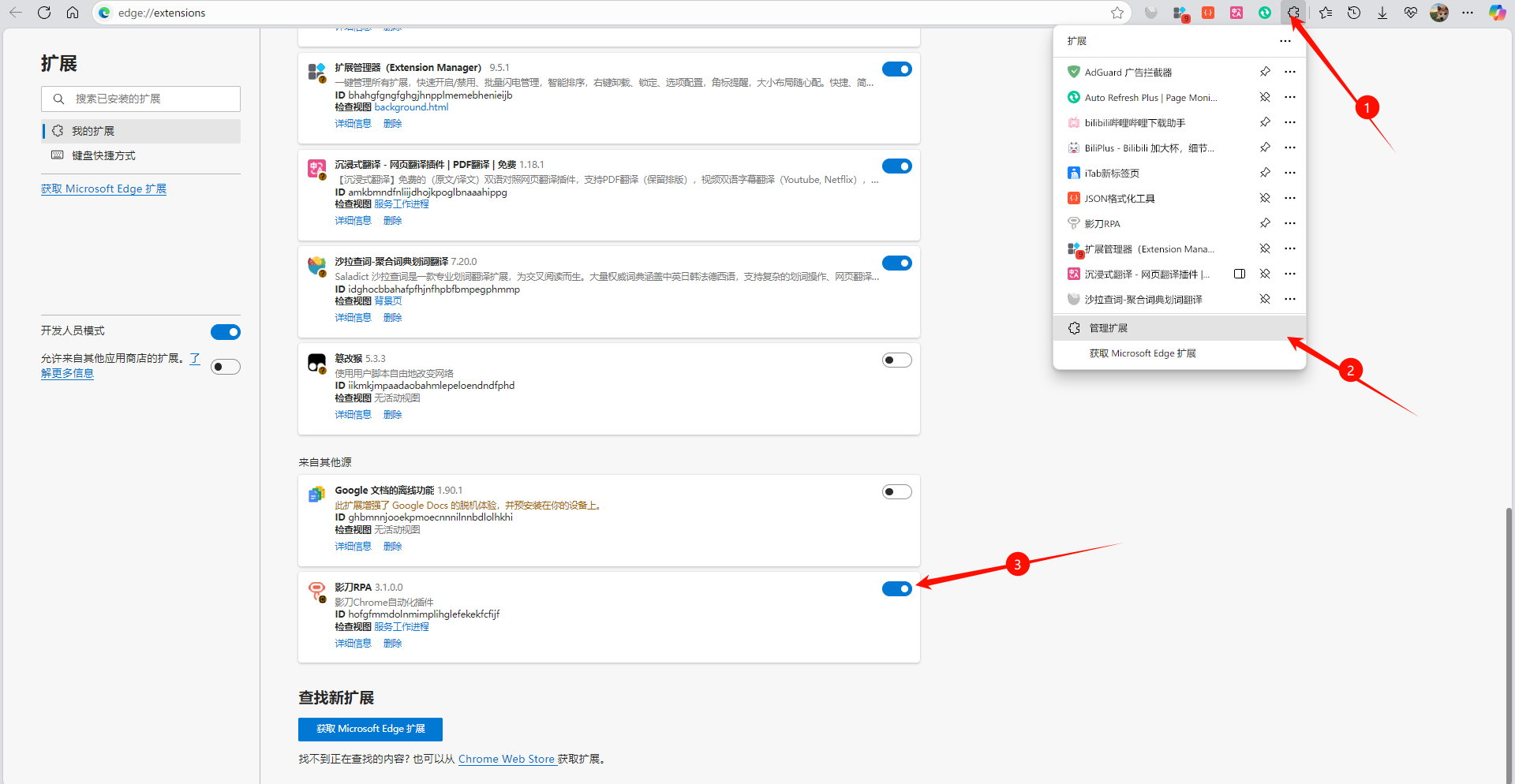
Task: Pin 影刀RPA in extensions popup
Action: [x=1265, y=223]
